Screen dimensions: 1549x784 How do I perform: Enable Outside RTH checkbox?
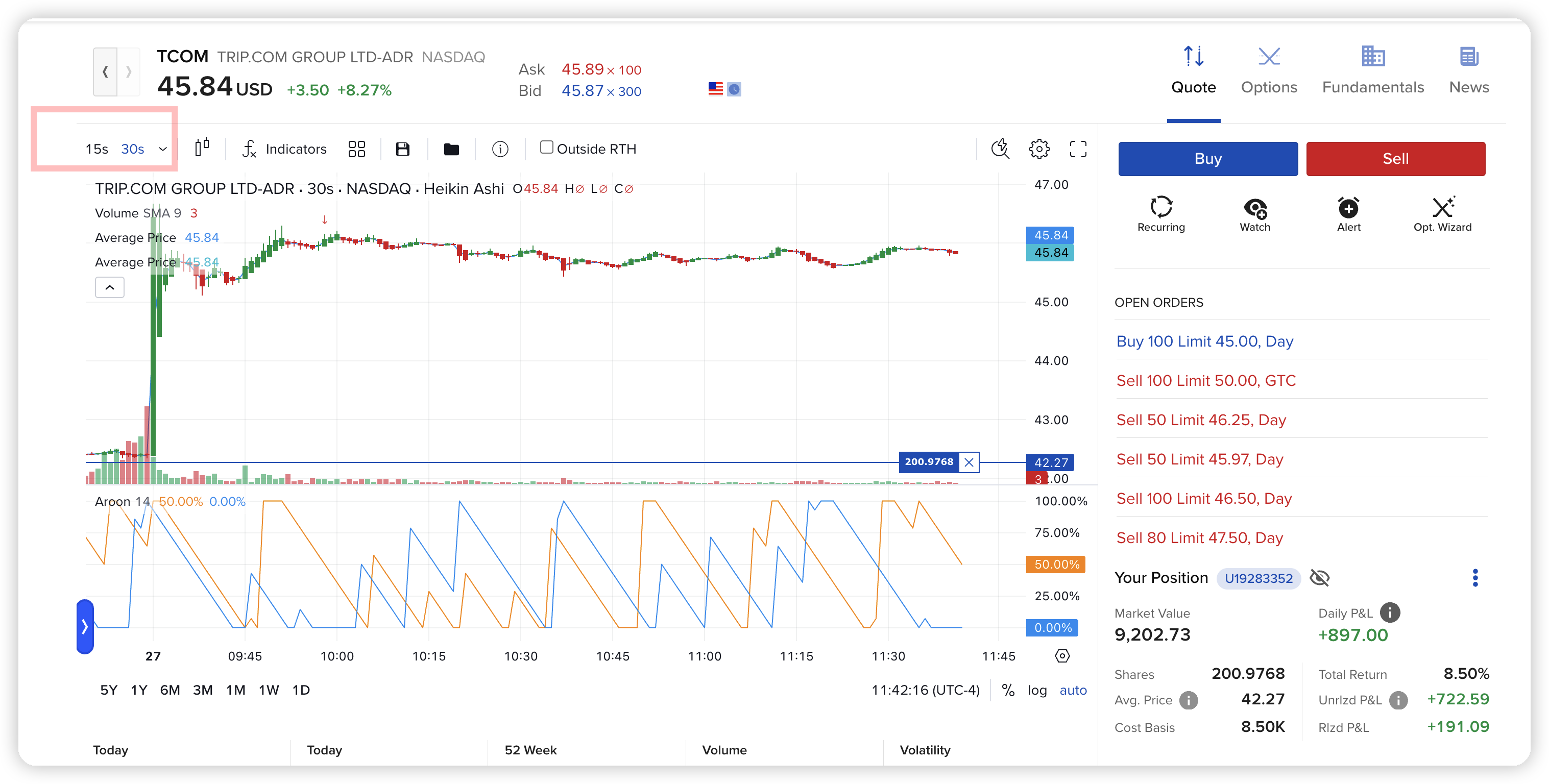pyautogui.click(x=546, y=148)
